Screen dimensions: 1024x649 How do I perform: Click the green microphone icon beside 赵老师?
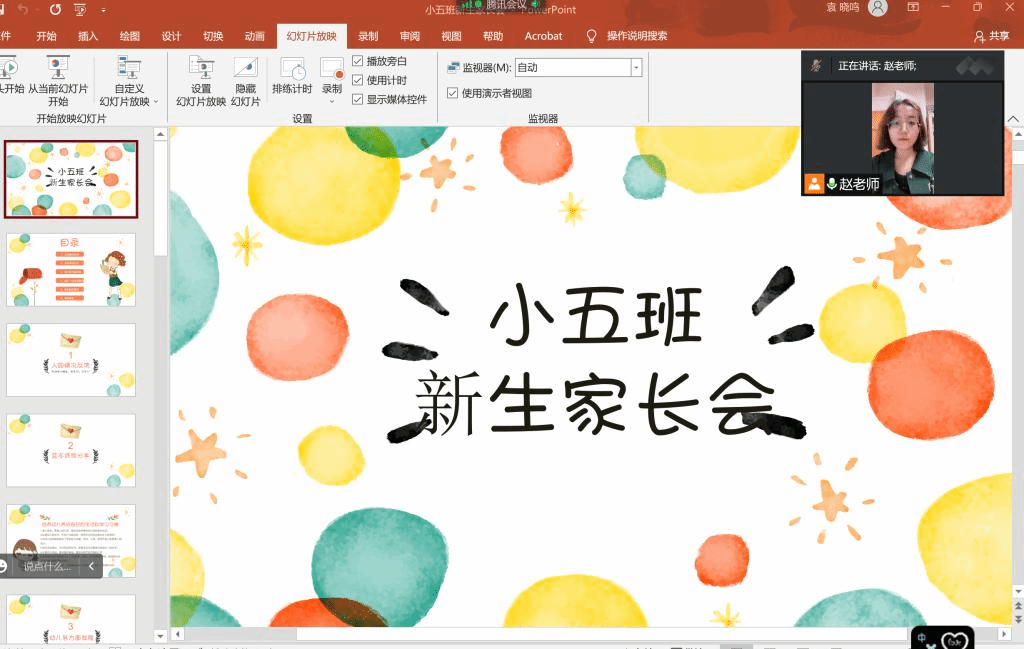[x=832, y=183]
